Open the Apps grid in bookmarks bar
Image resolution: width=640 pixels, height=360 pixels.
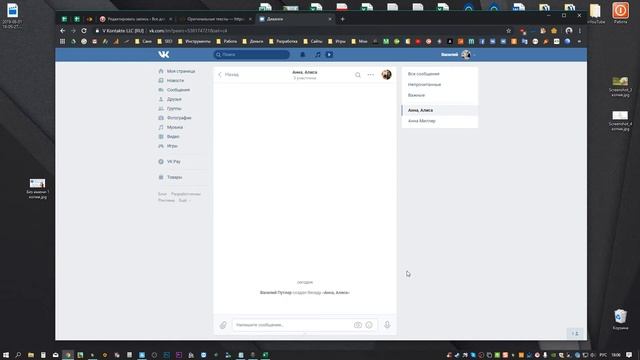62,41
